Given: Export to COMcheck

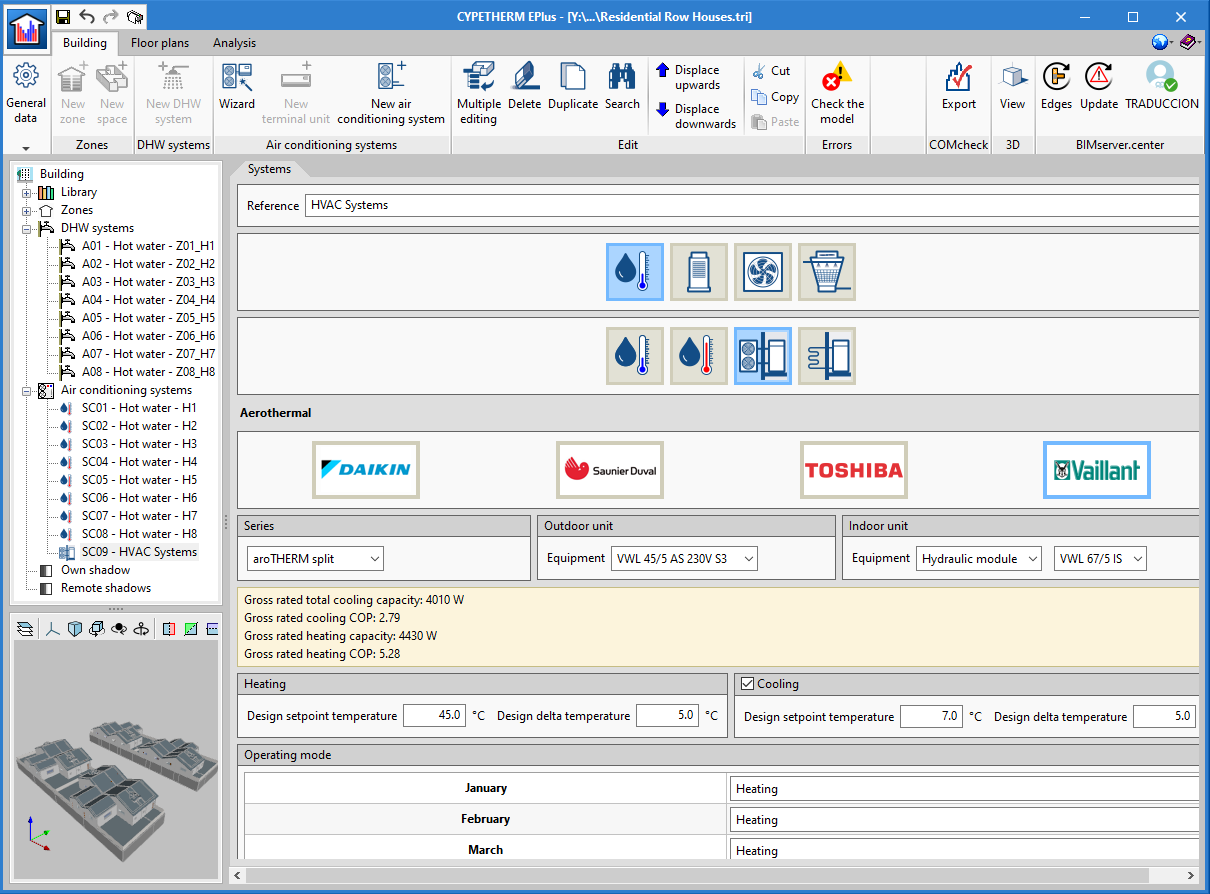Looking at the screenshot, I should coord(959,87).
